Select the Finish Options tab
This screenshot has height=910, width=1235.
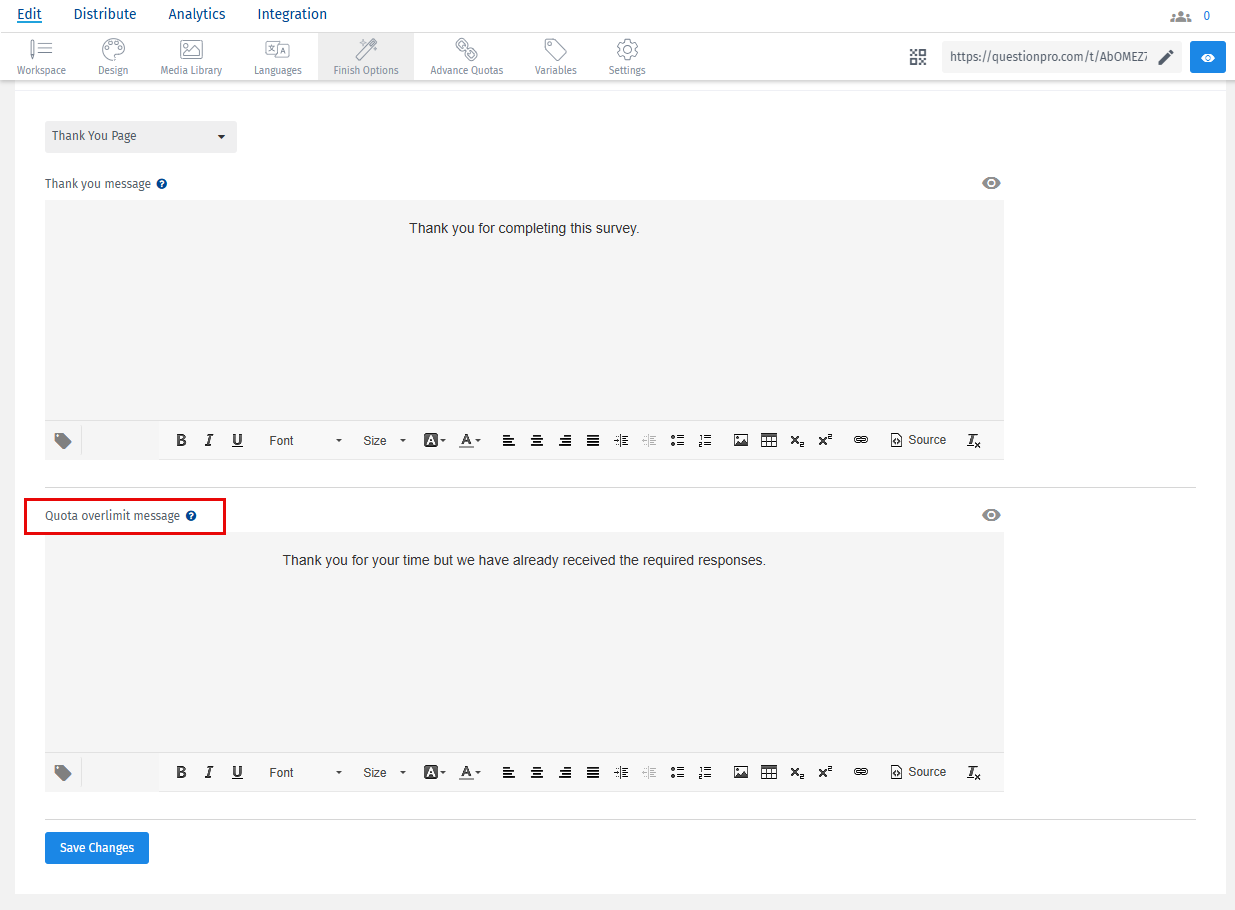tap(366, 57)
